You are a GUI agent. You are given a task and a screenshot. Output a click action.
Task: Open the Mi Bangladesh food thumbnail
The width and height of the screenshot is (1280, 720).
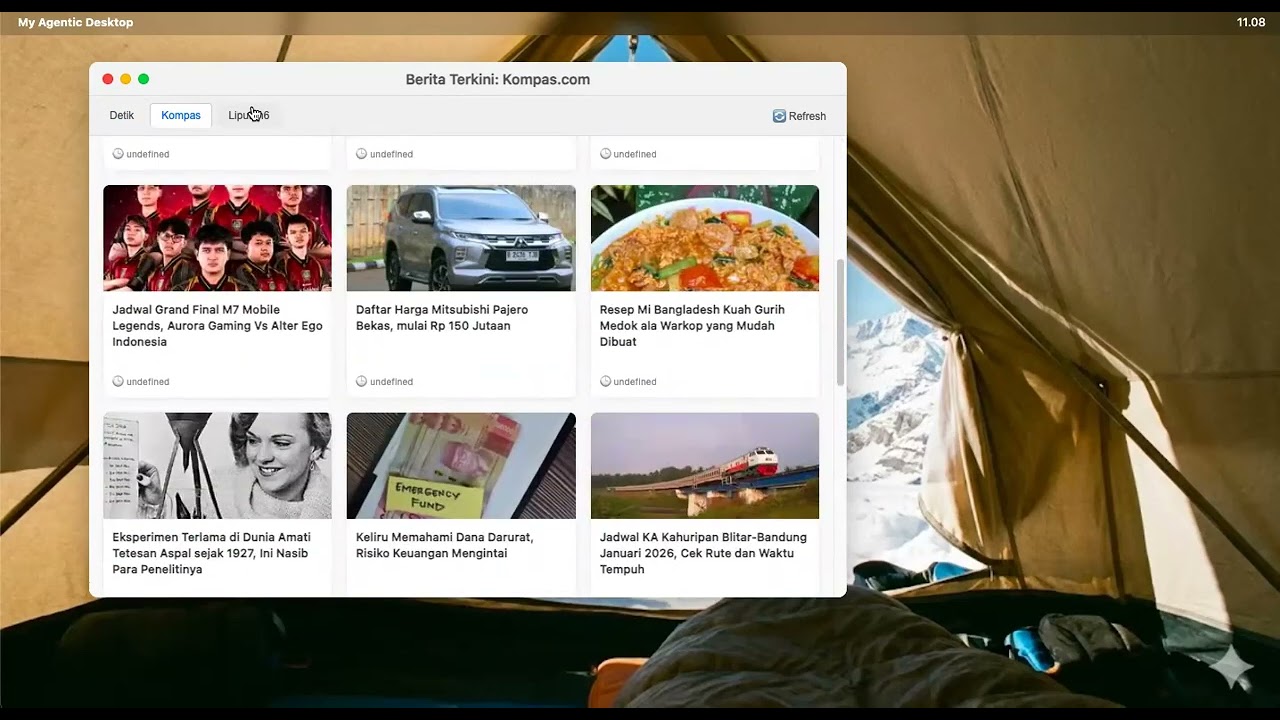(x=705, y=238)
